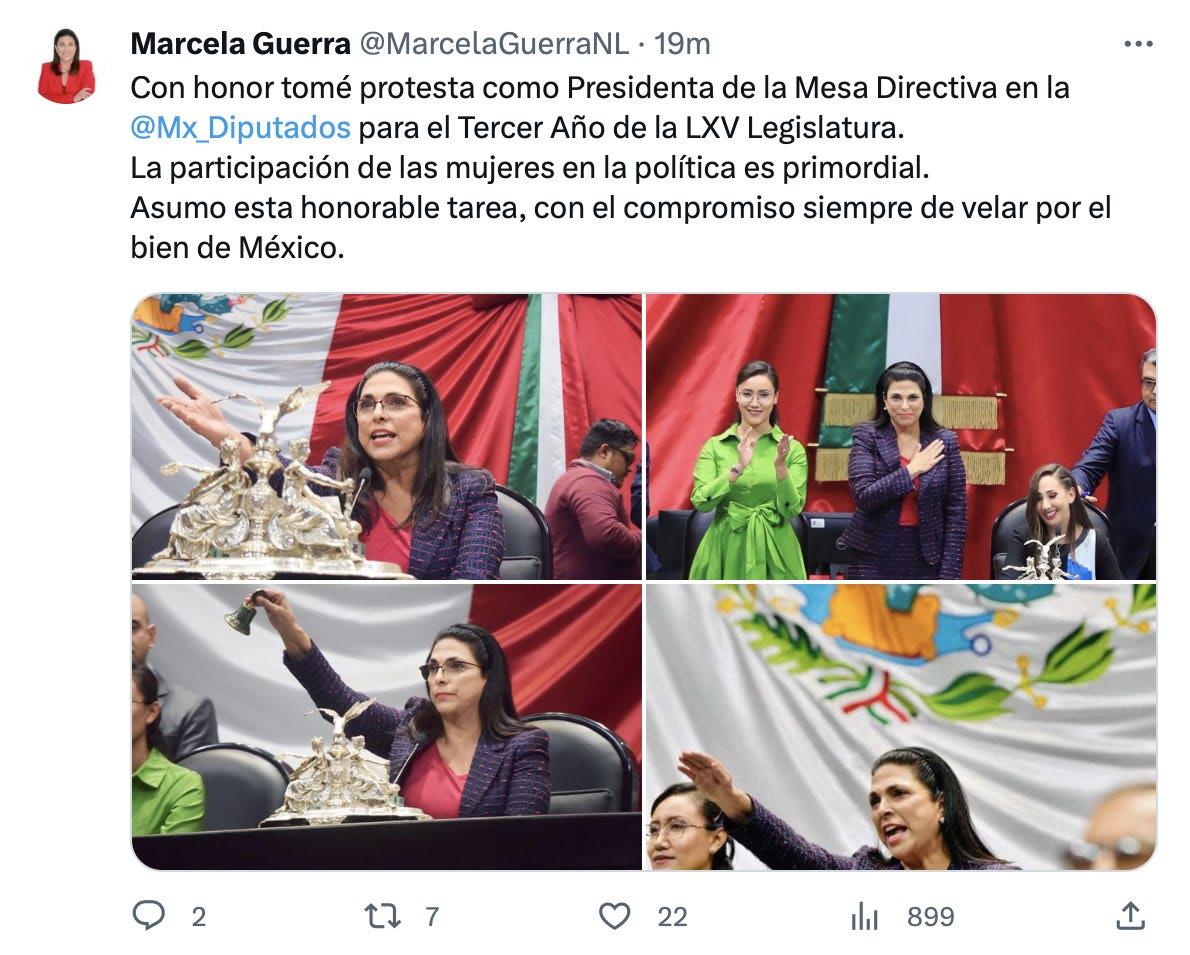Follow the @Mx_Diputados mention link
This screenshot has width=1190, height=955.
tap(240, 128)
